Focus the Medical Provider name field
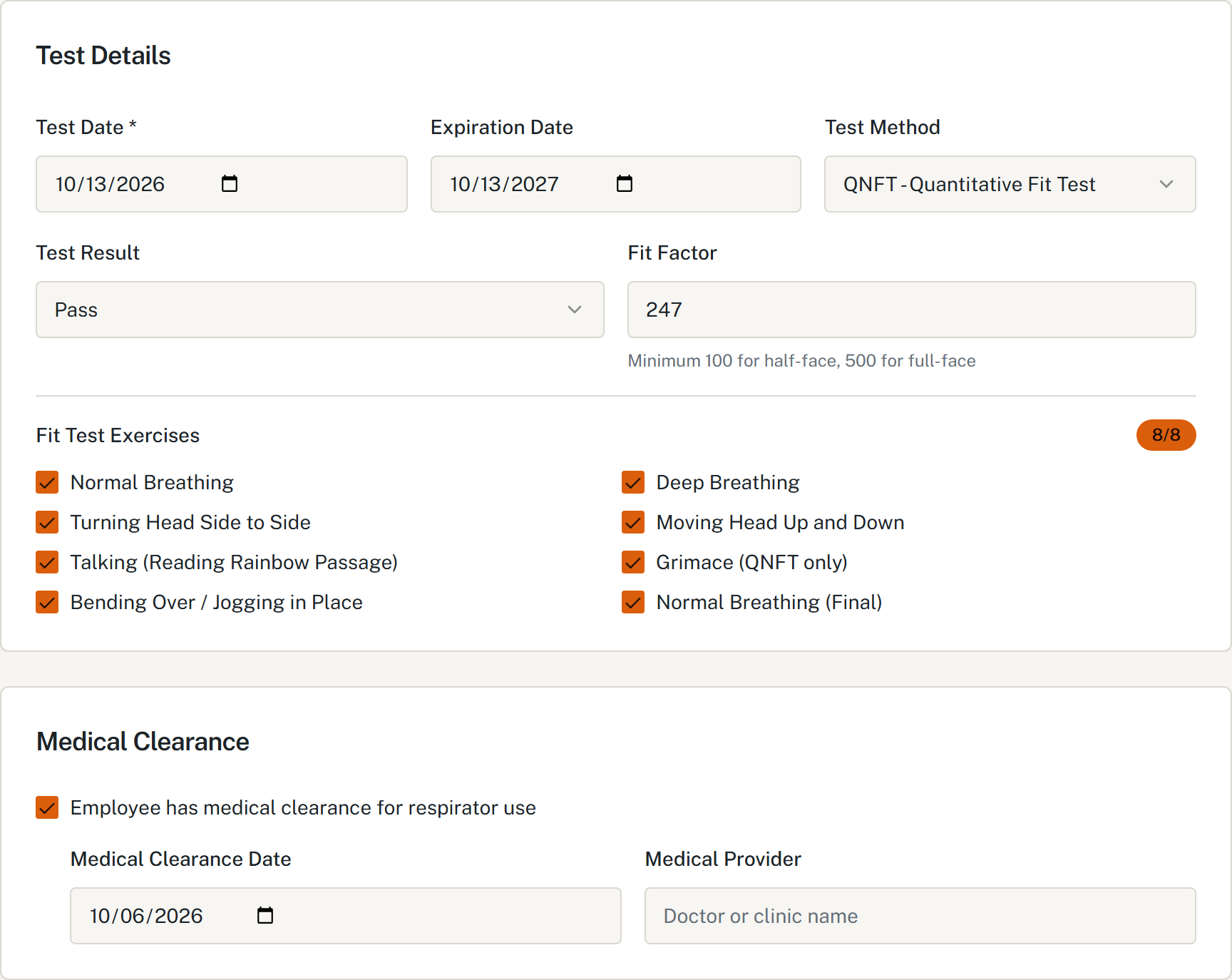 click(x=920, y=916)
